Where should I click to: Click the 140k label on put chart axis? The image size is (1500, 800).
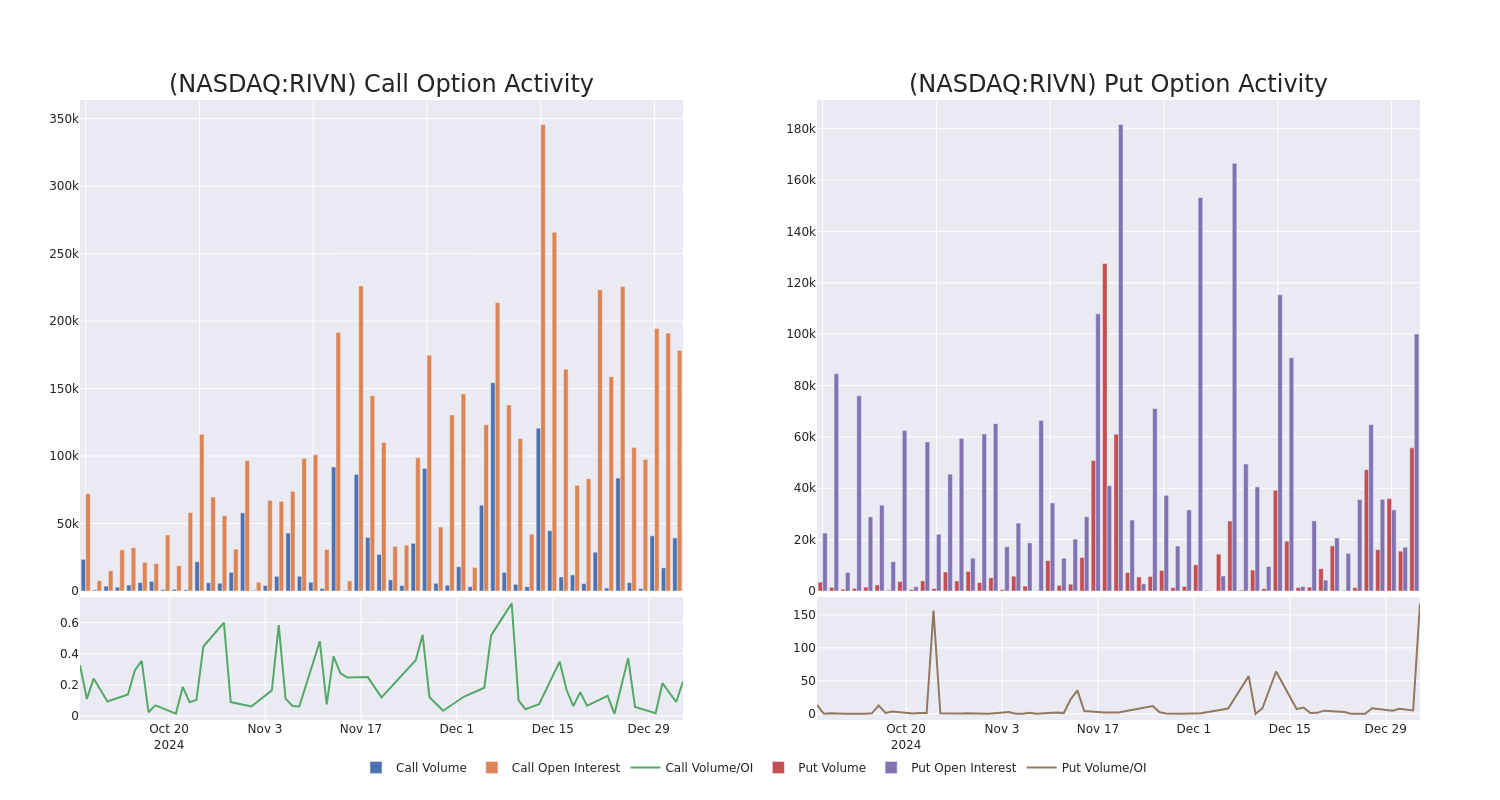801,232
